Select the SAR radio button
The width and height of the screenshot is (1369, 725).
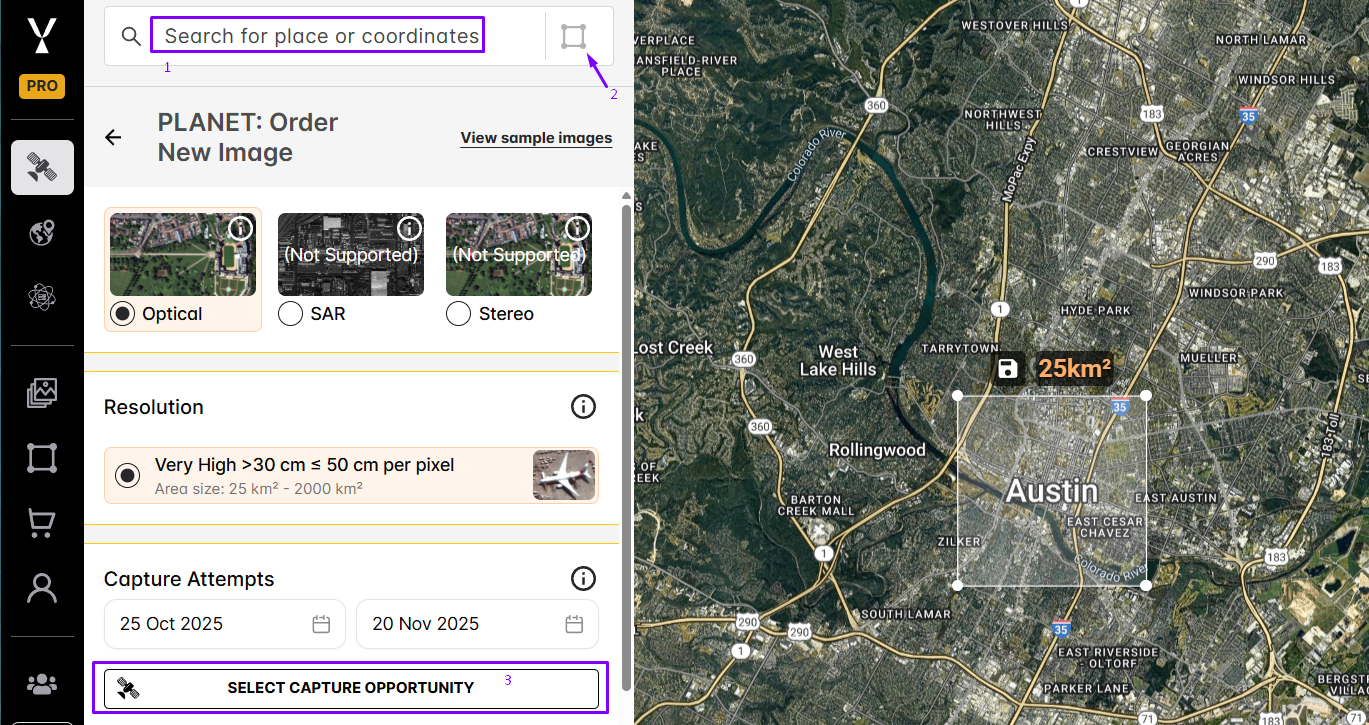[x=291, y=314]
